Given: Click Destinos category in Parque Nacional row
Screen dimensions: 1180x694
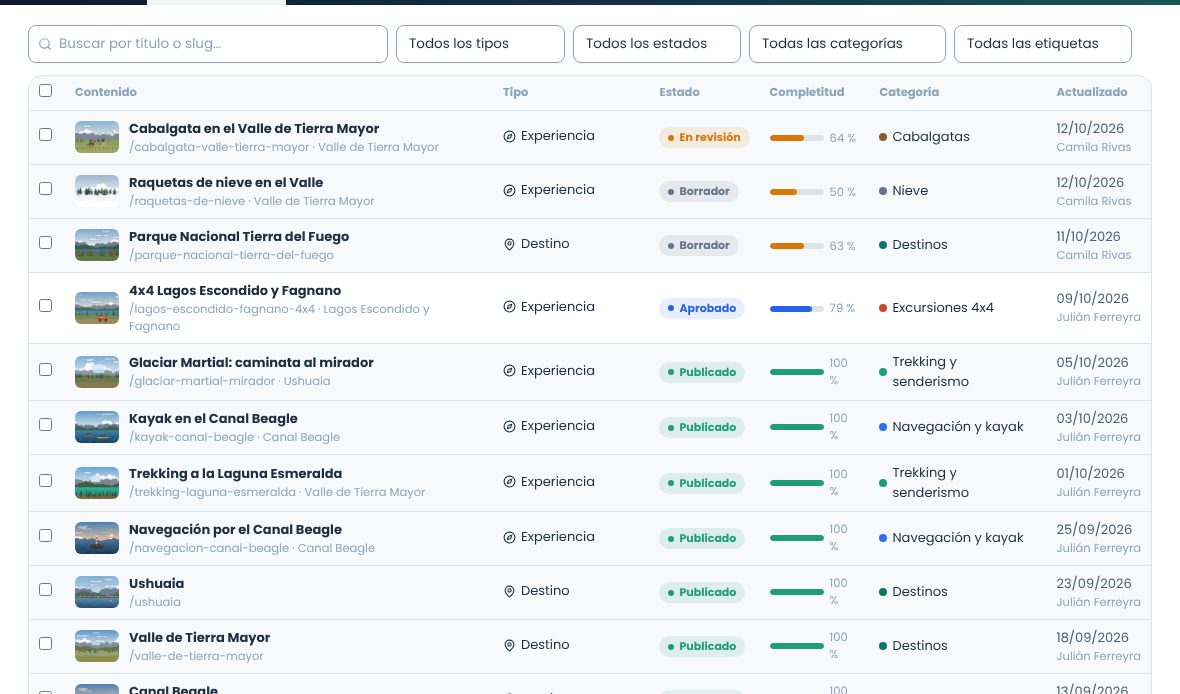Looking at the screenshot, I should [x=920, y=245].
